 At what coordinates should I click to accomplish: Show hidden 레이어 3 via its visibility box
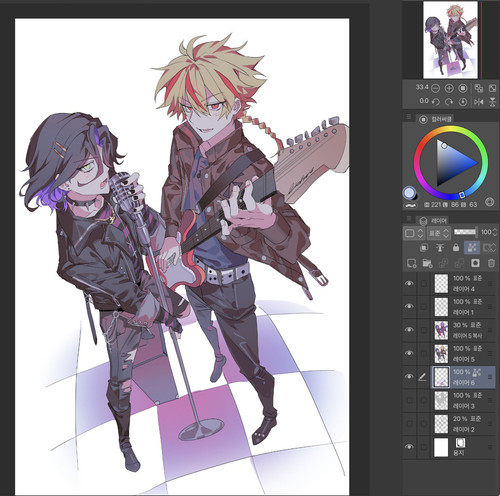pos(409,400)
